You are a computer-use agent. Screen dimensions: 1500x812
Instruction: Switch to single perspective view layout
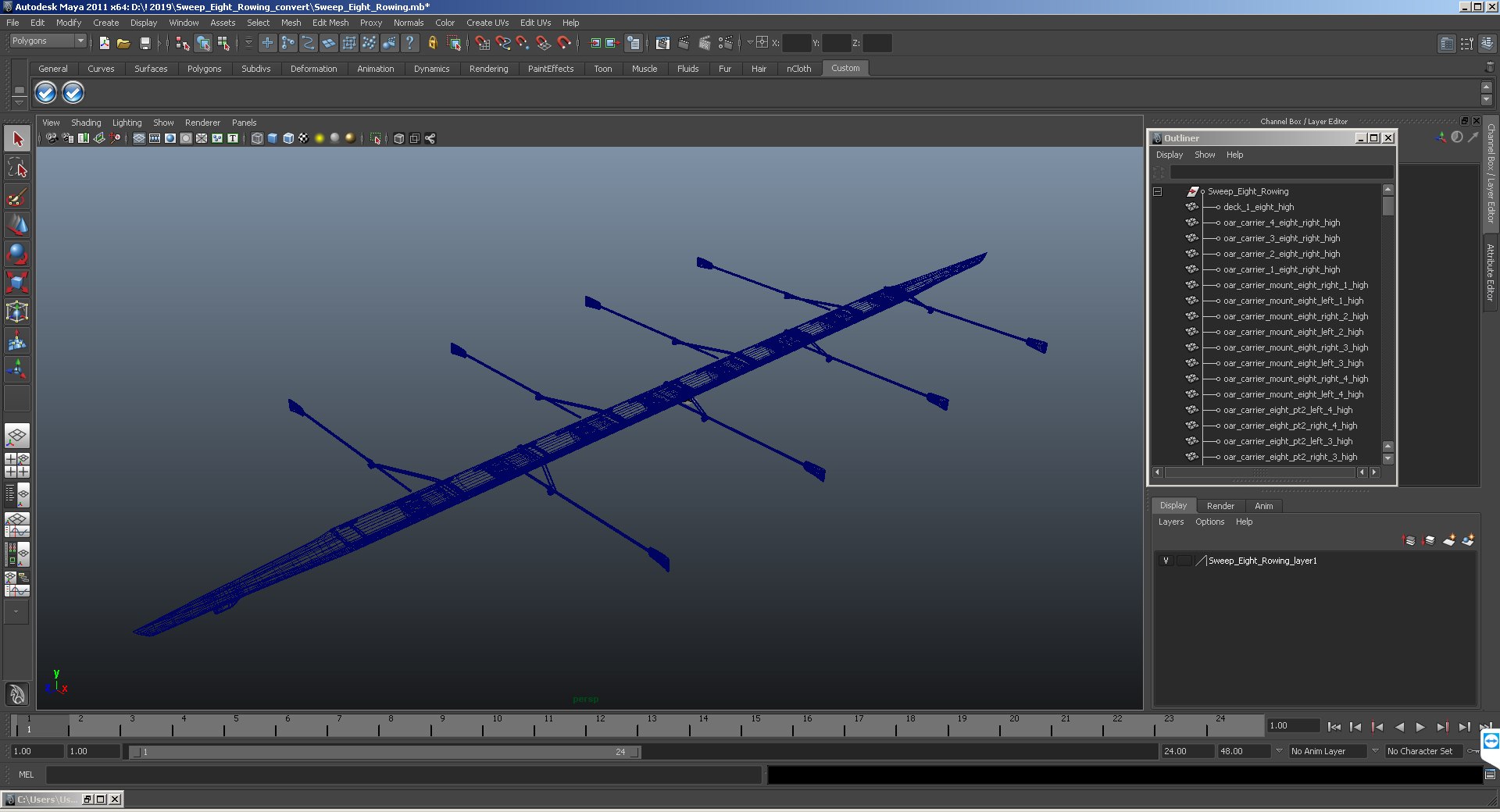[17, 436]
